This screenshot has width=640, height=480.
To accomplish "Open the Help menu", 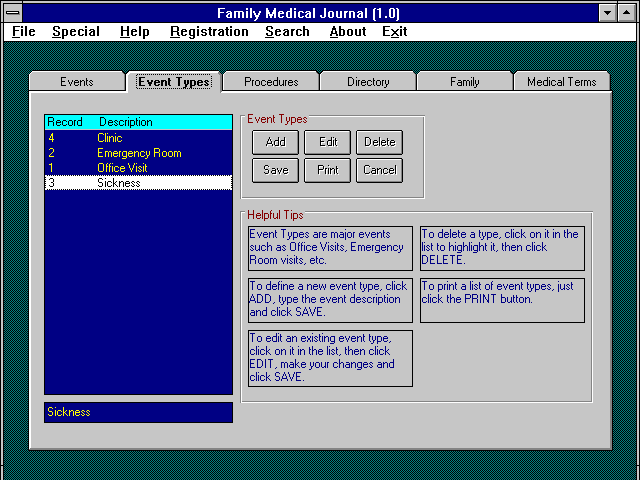I will (x=134, y=31).
